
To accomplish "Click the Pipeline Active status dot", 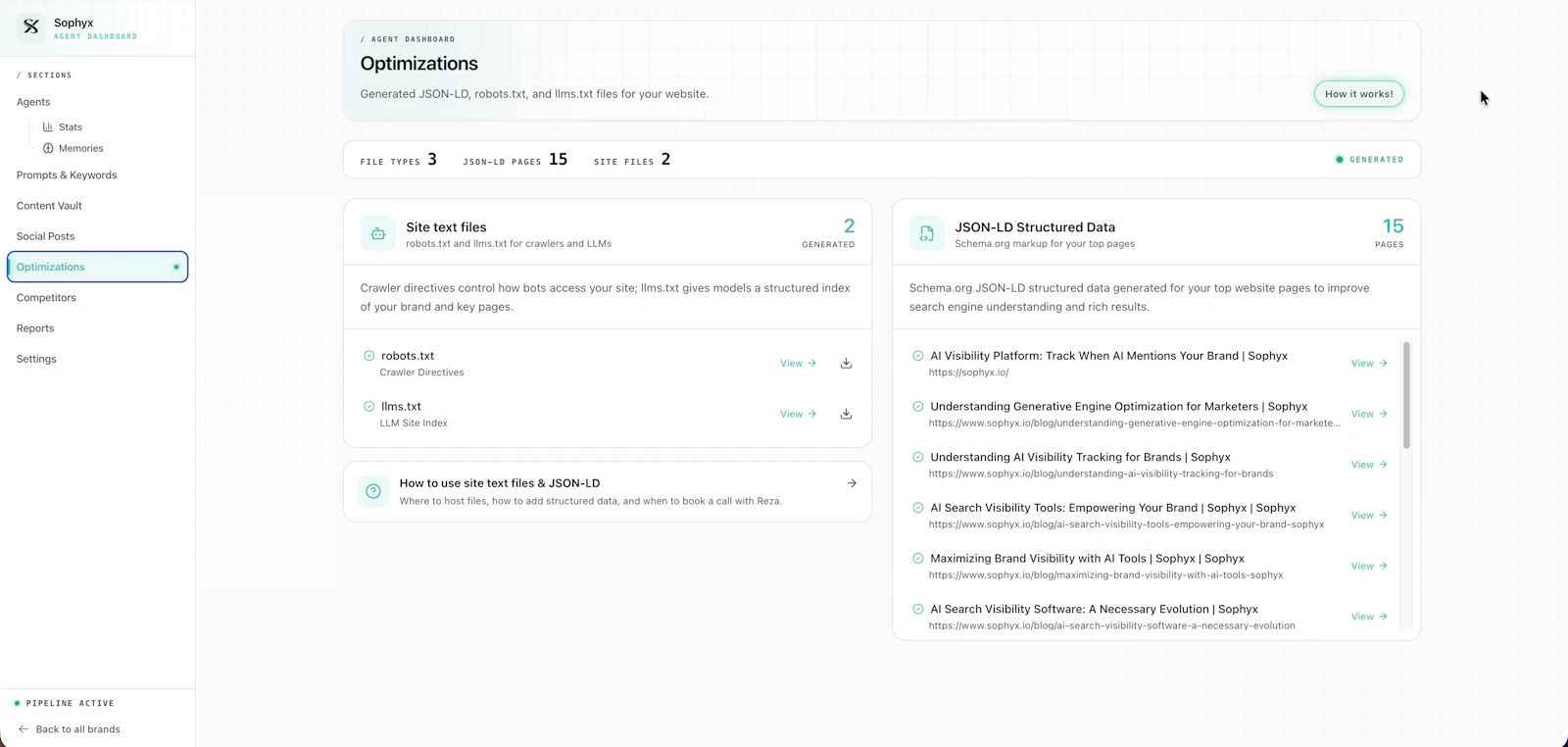I will [x=17, y=703].
